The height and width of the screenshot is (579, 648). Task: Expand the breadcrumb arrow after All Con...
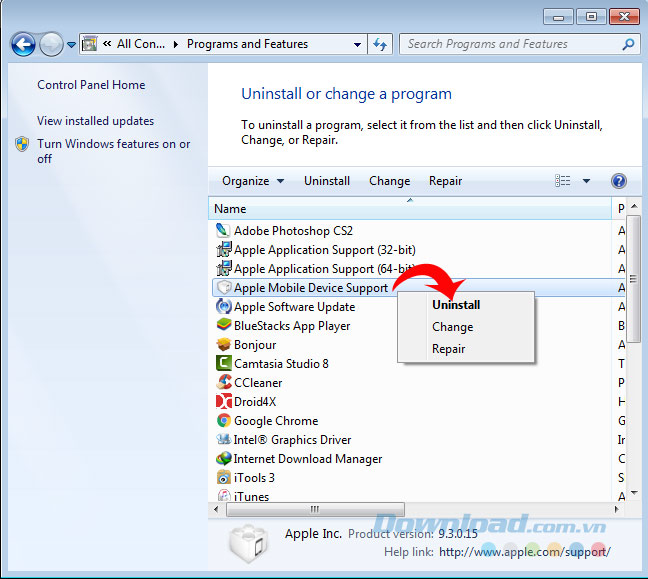[x=176, y=44]
